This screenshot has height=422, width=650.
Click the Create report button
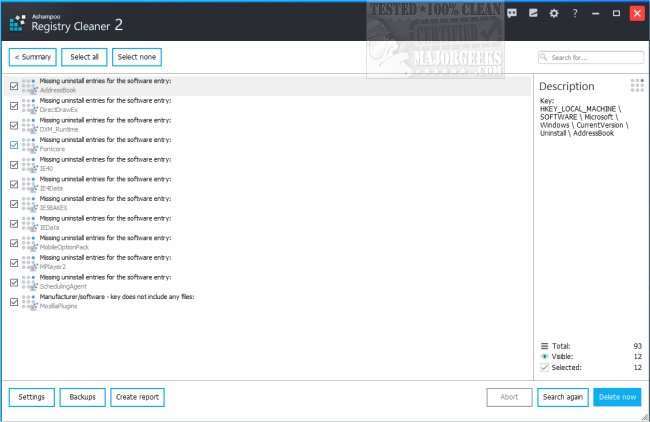tap(137, 397)
